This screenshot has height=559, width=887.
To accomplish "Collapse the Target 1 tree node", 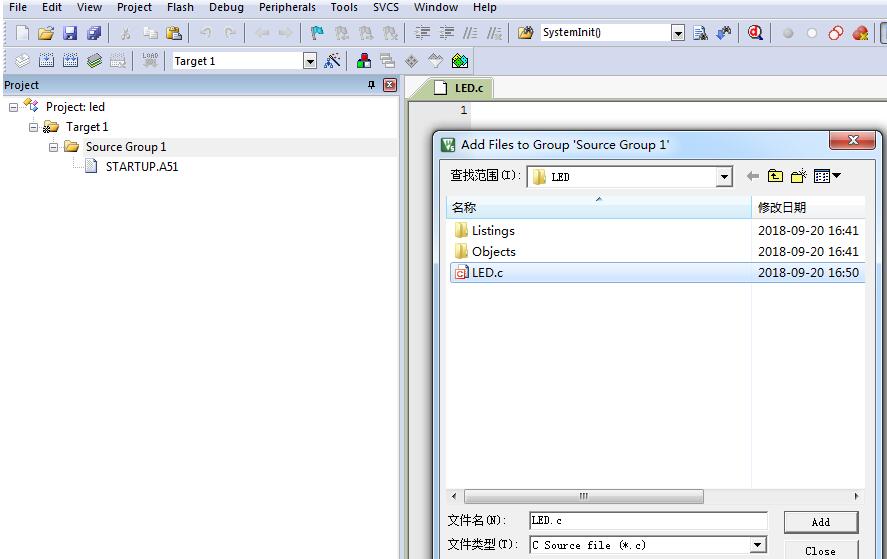I will 34,127.
